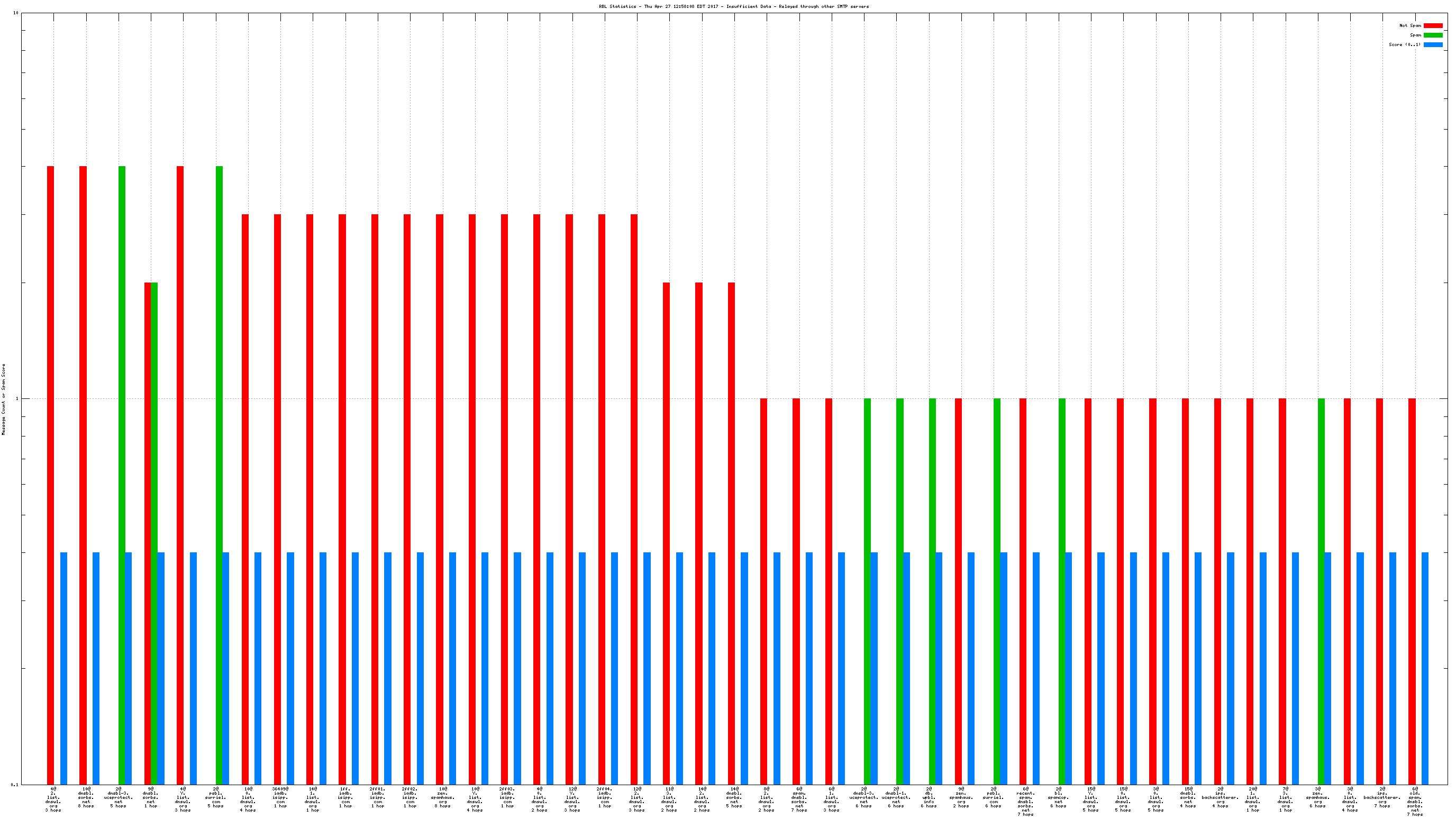The height and width of the screenshot is (819, 1456).
Task: Click the bl.spamcop.net x-axis label
Action: (x=1058, y=797)
